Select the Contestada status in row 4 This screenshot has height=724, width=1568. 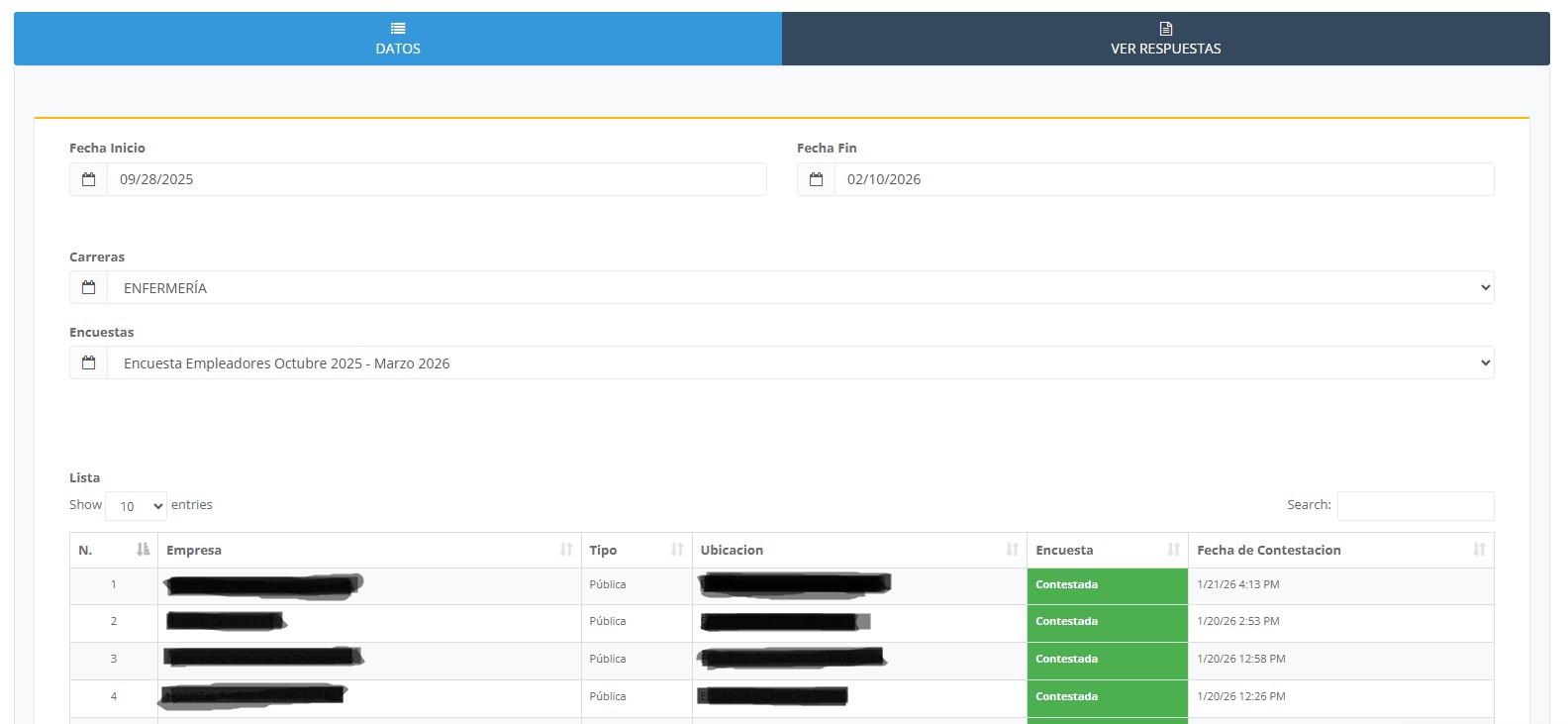tap(1108, 697)
